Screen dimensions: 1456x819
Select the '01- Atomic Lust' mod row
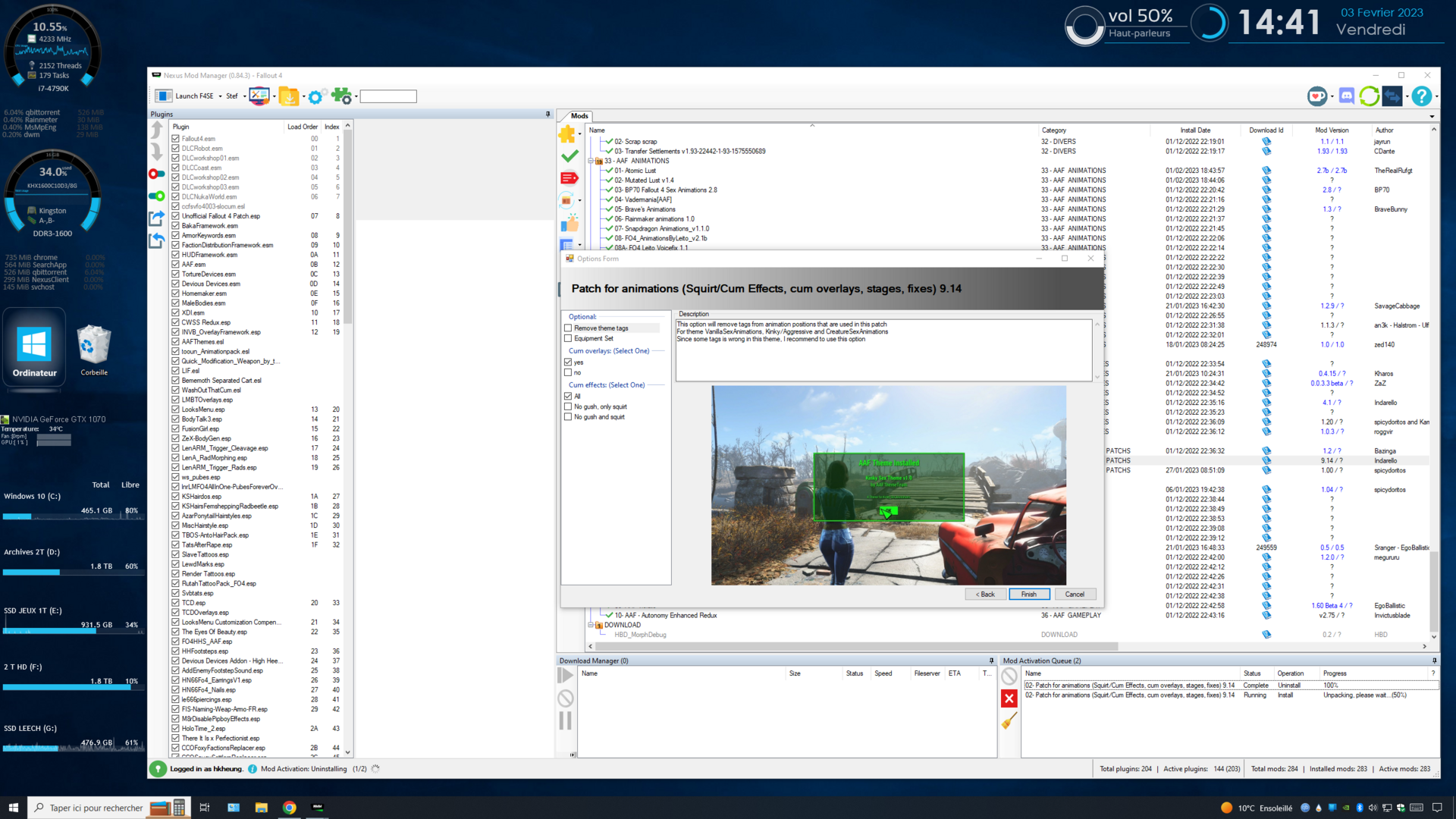coord(635,171)
